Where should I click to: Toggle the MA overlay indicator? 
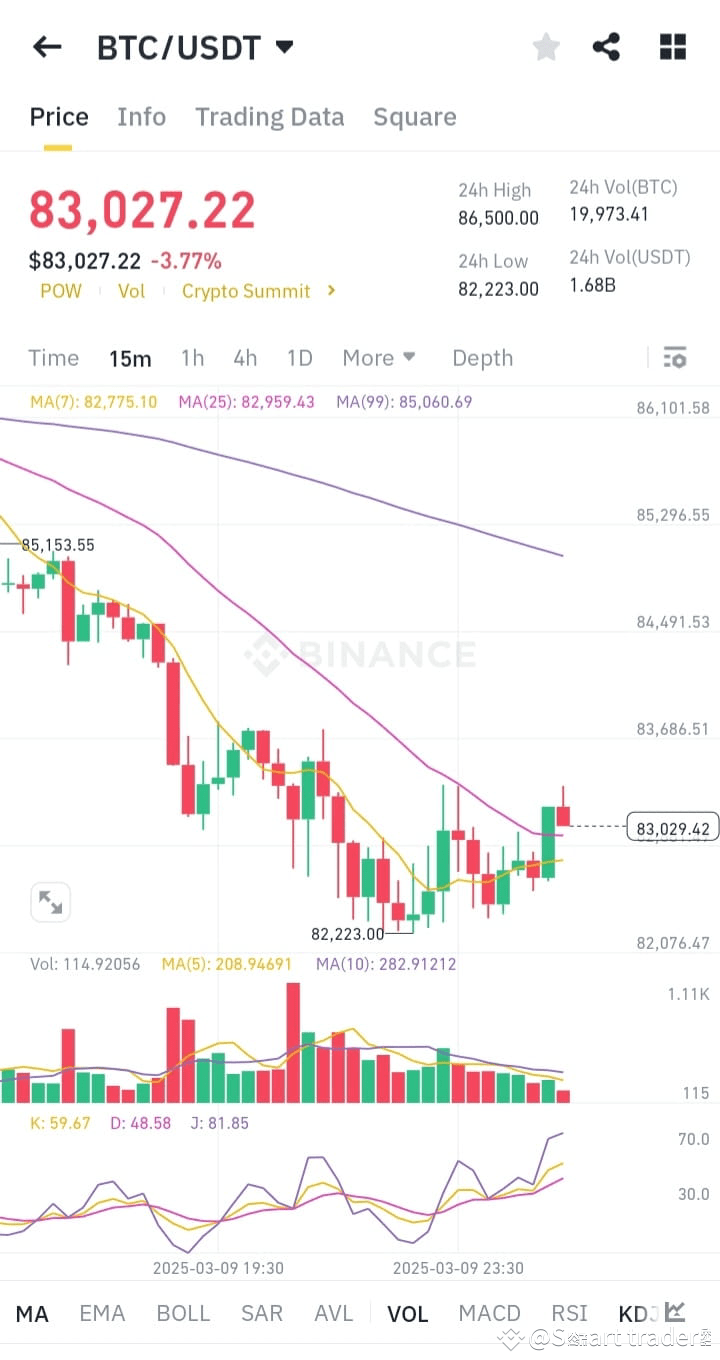32,1313
